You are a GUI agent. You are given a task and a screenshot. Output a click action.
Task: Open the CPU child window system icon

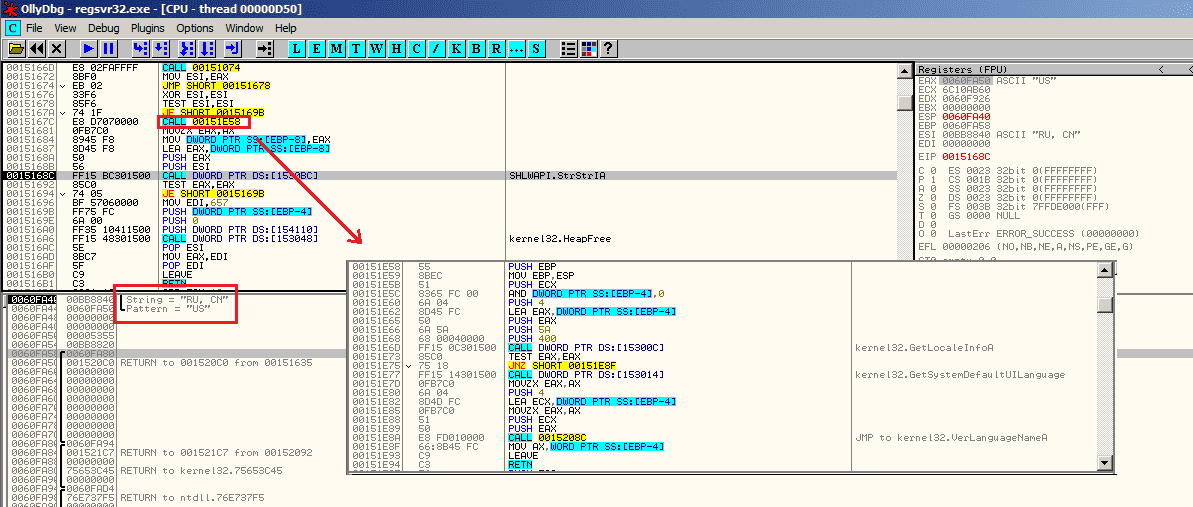pos(13,27)
